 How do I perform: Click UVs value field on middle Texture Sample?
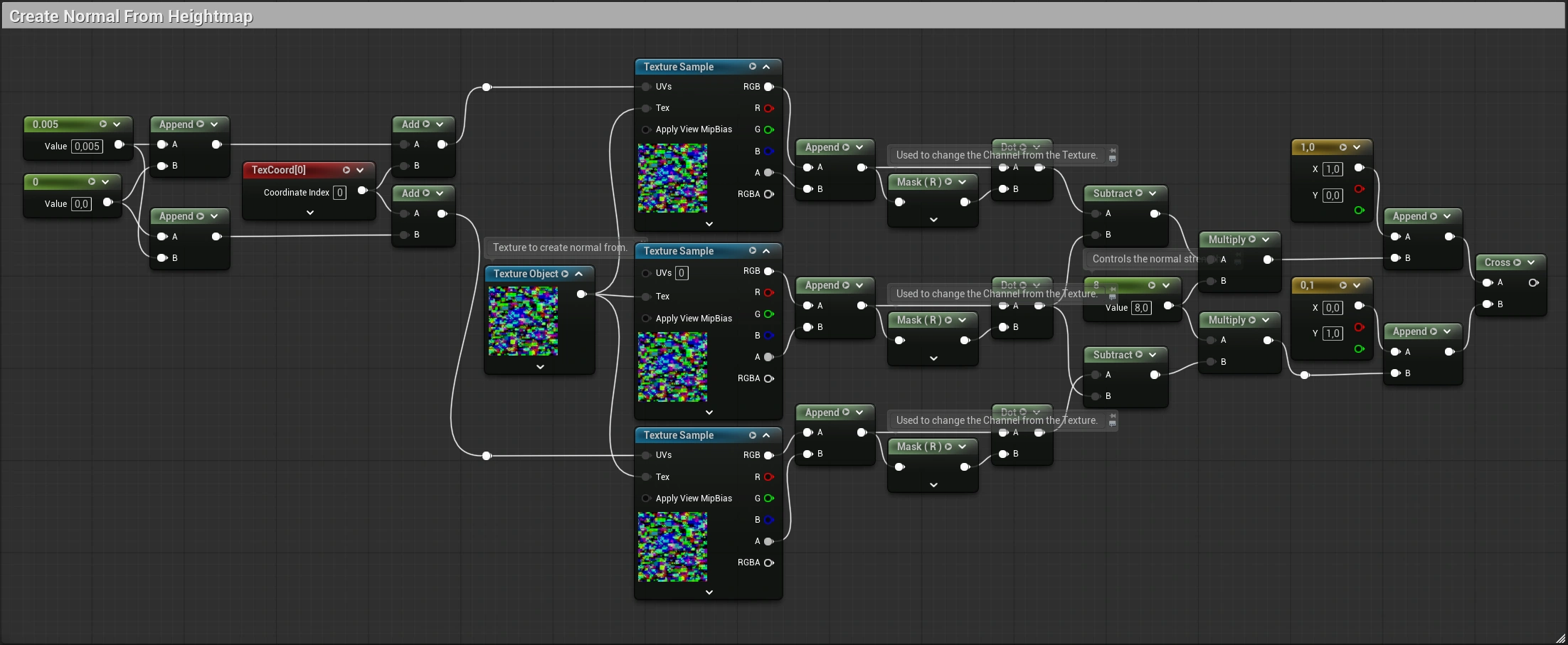pyautogui.click(x=682, y=273)
